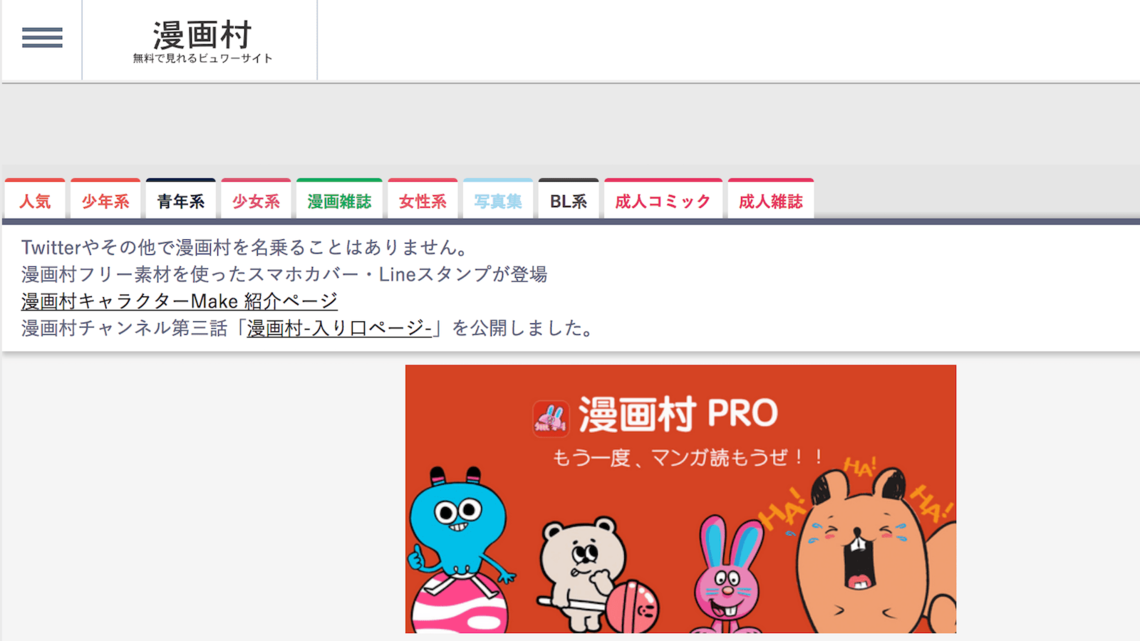Screen dimensions: 1140x641
Task: Select the 人気 tab
Action: click(35, 201)
